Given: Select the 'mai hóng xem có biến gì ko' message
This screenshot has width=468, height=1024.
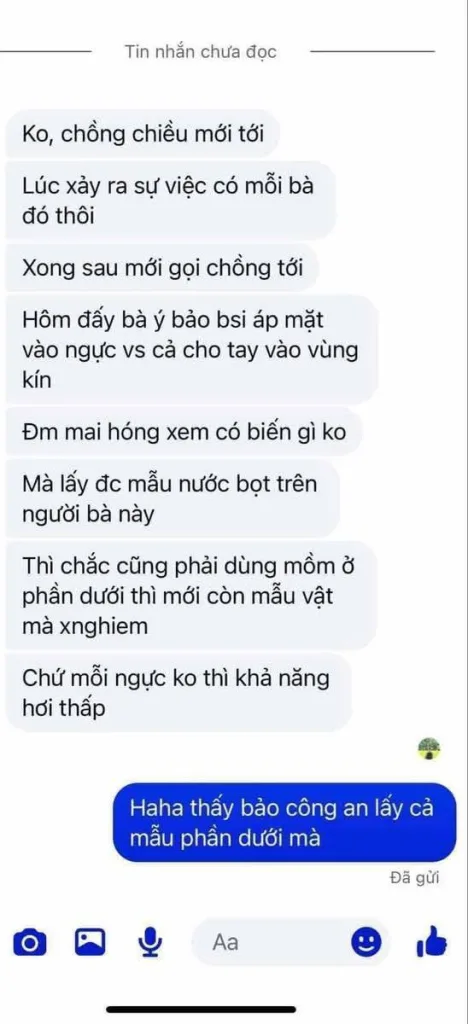Looking at the screenshot, I should [x=183, y=432].
